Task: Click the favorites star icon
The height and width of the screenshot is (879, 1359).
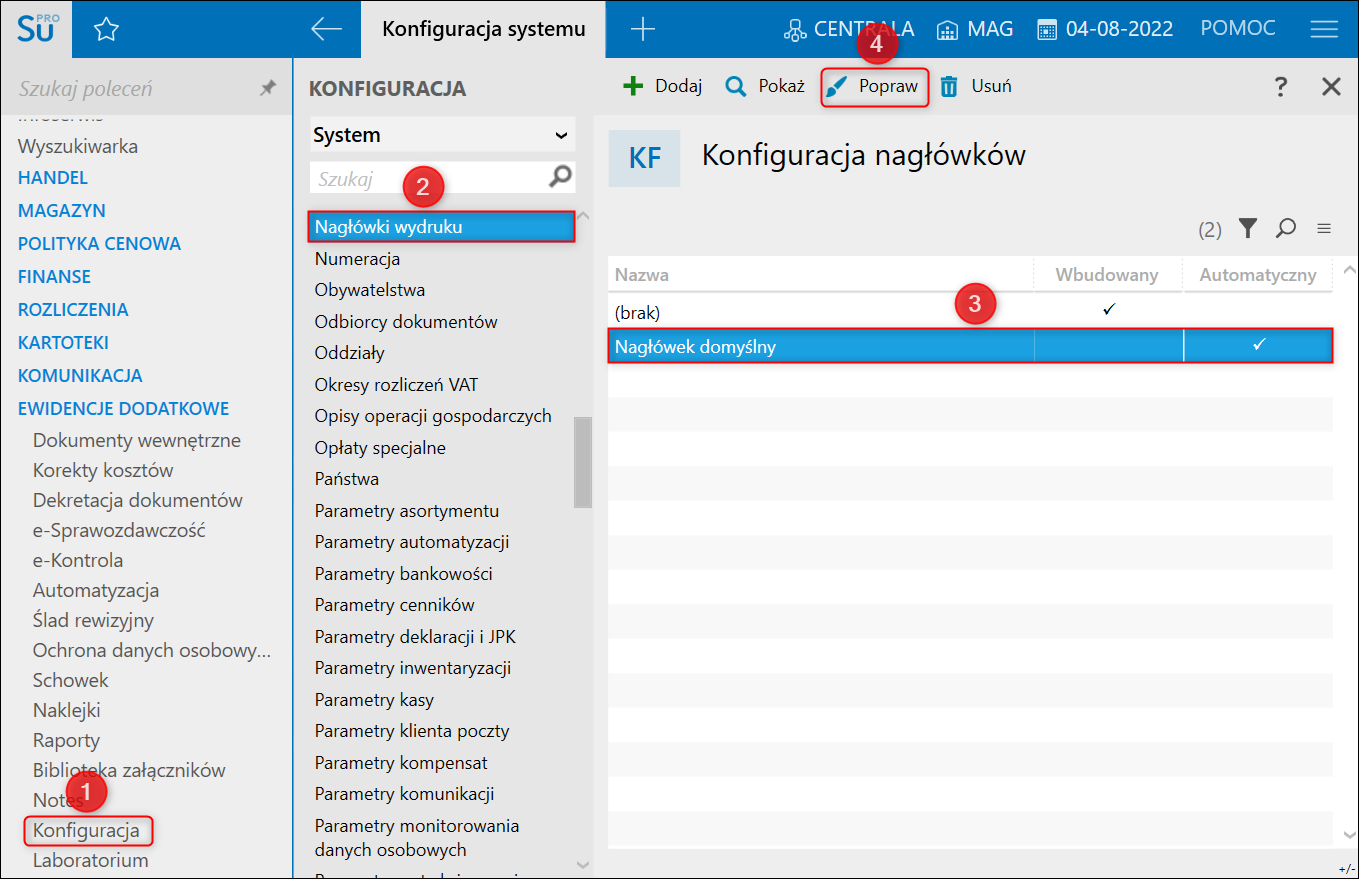Action: 106,30
